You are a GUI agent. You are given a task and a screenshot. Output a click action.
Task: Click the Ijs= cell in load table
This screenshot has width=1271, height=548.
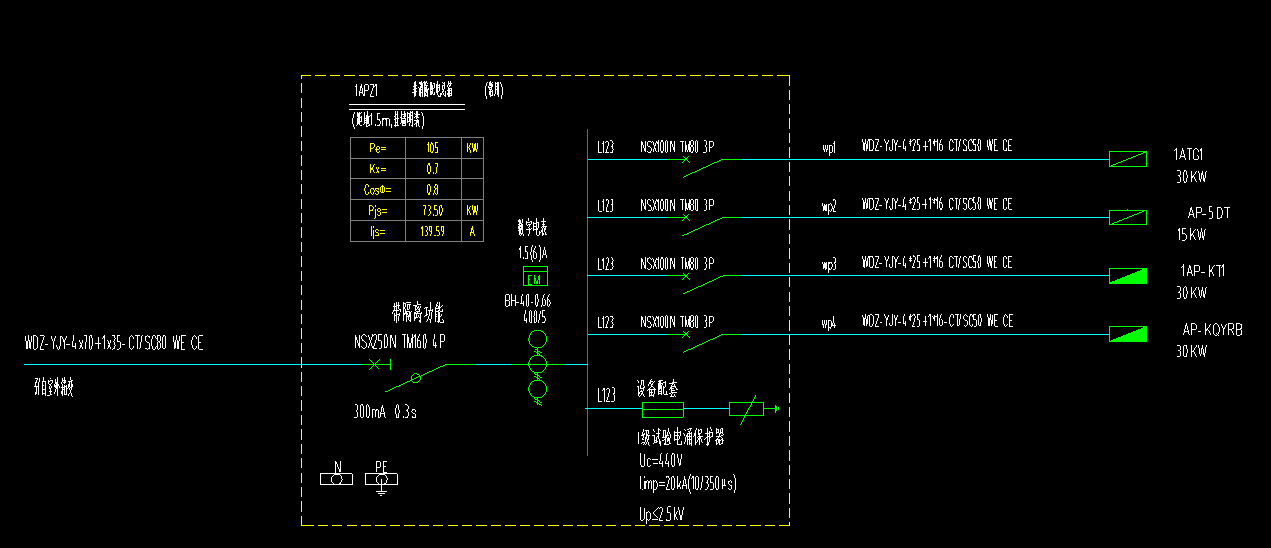tap(377, 232)
